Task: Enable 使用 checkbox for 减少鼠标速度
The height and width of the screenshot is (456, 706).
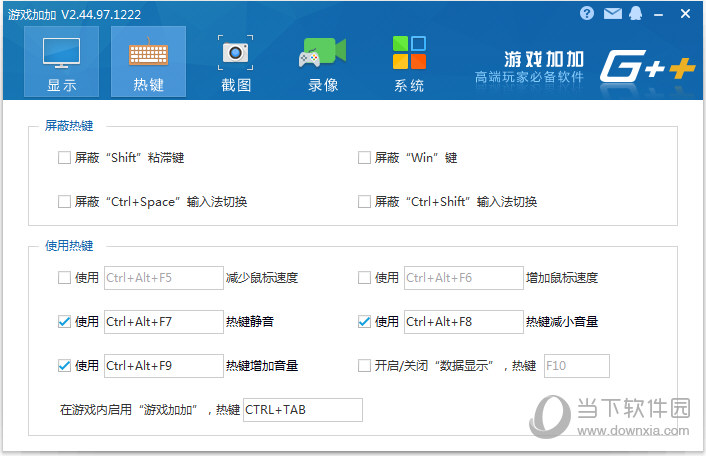Action: (x=64, y=277)
